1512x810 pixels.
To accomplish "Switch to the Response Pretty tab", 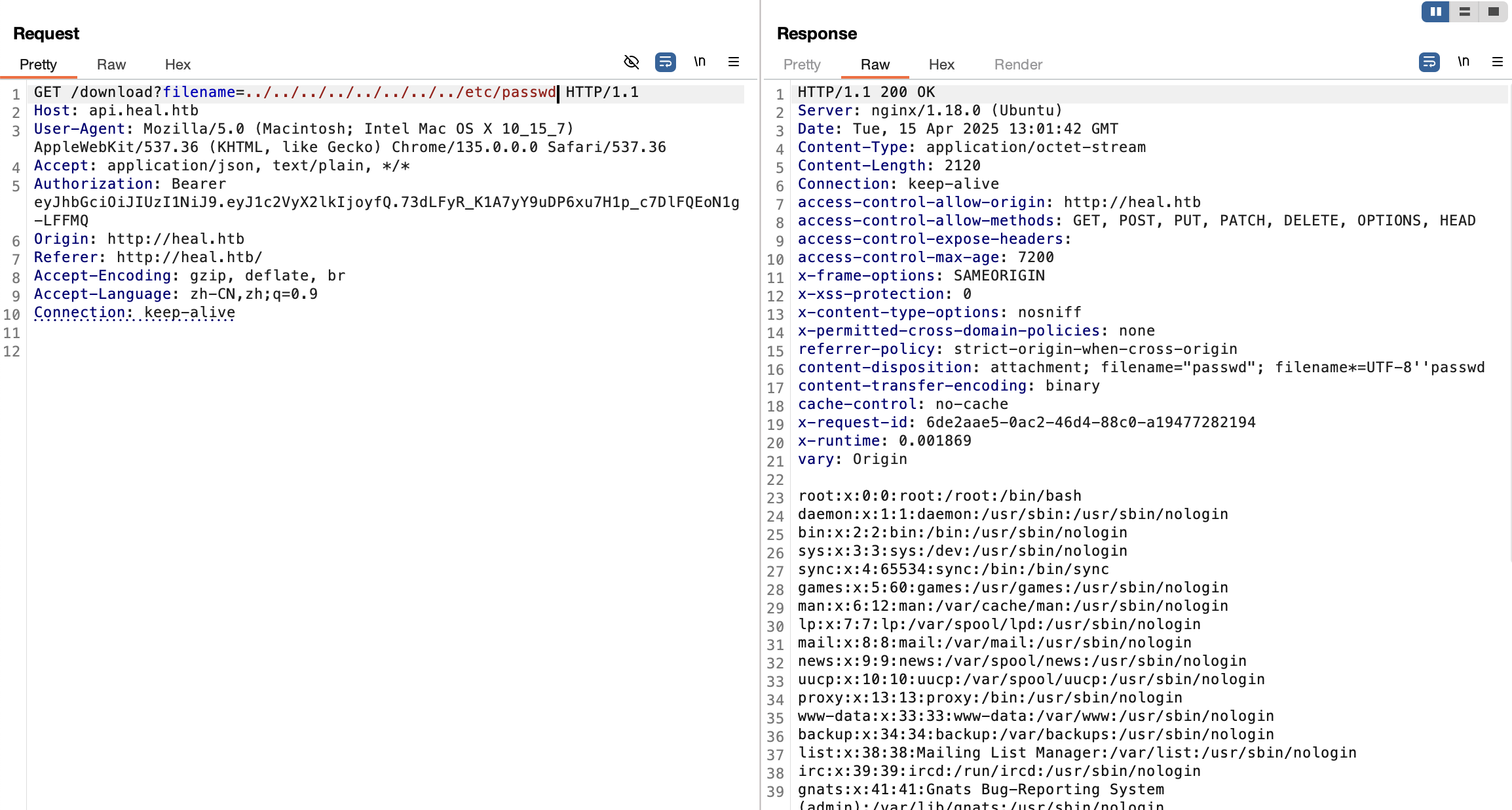I will tap(801, 64).
